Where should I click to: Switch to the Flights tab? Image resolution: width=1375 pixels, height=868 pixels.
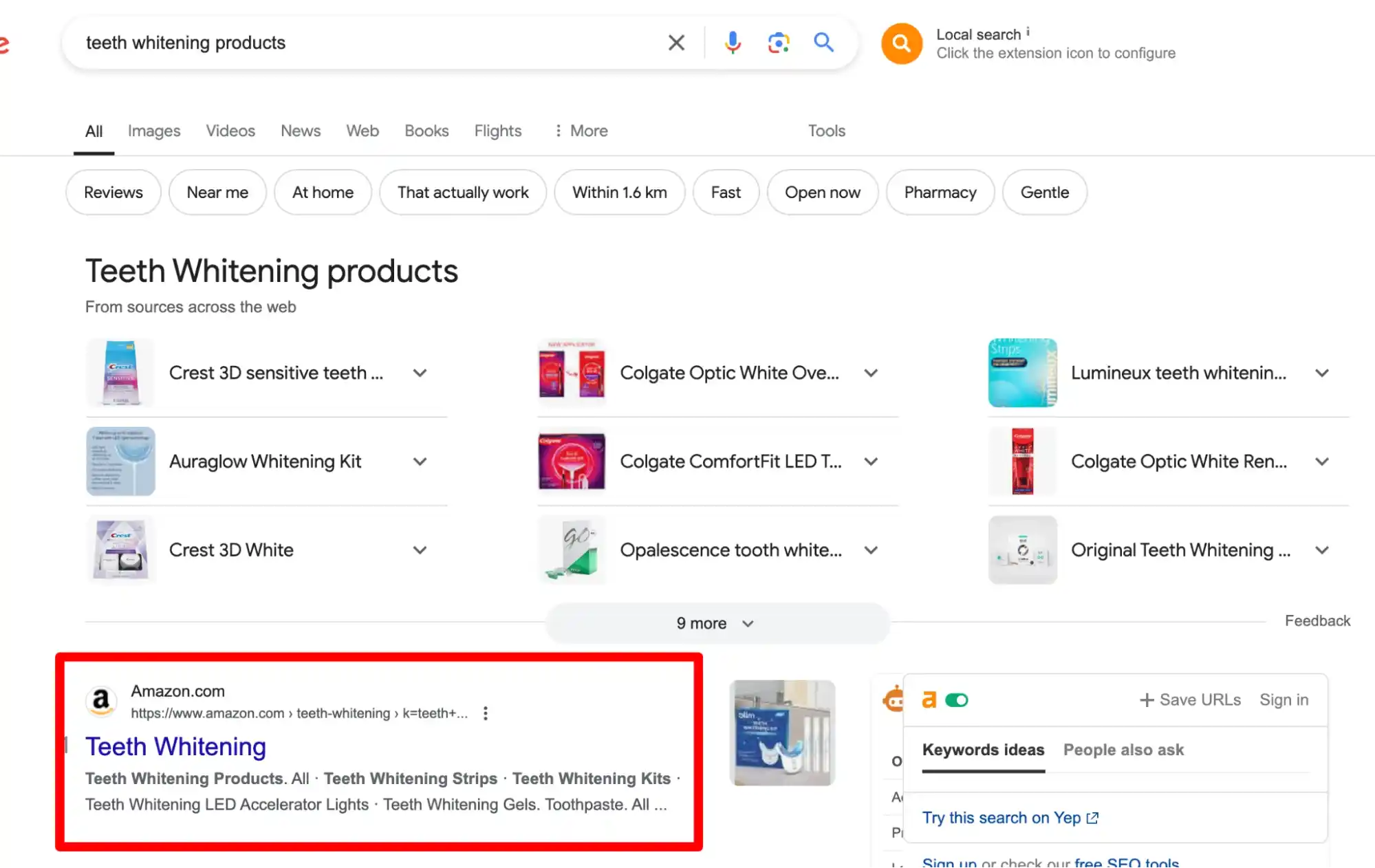pyautogui.click(x=498, y=131)
